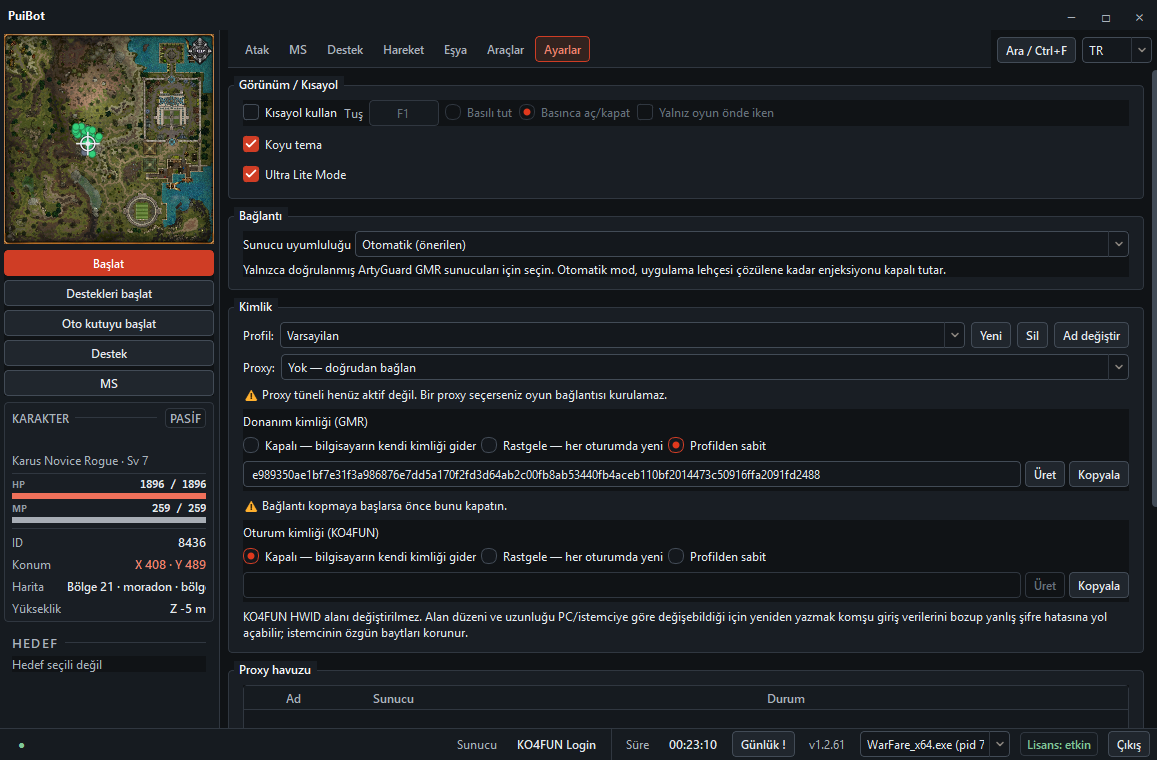Select the Basınca aç/kapat radio option
This screenshot has height=760, width=1157.
point(527,113)
